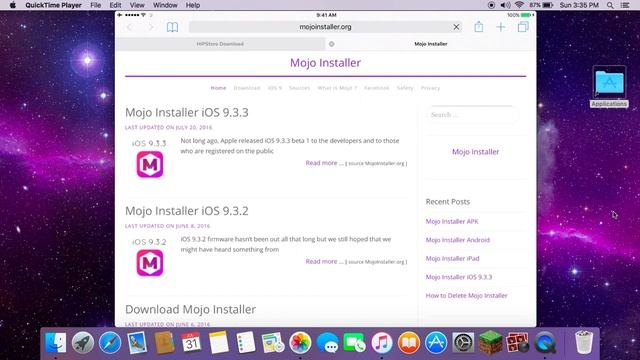
Task: Open Download nav link
Action: coord(247,88)
